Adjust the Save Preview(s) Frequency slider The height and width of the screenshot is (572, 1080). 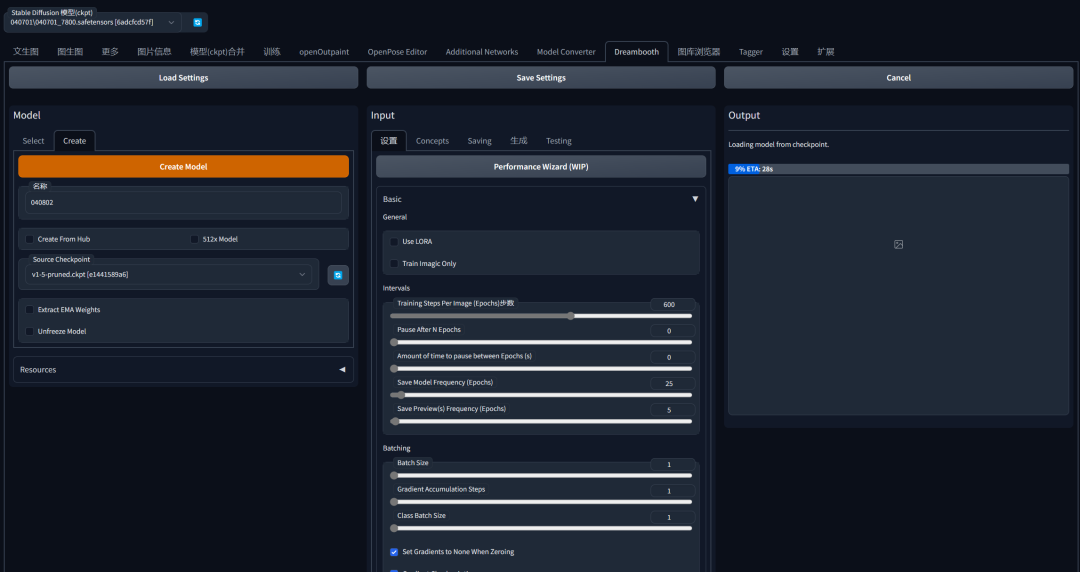click(x=541, y=422)
